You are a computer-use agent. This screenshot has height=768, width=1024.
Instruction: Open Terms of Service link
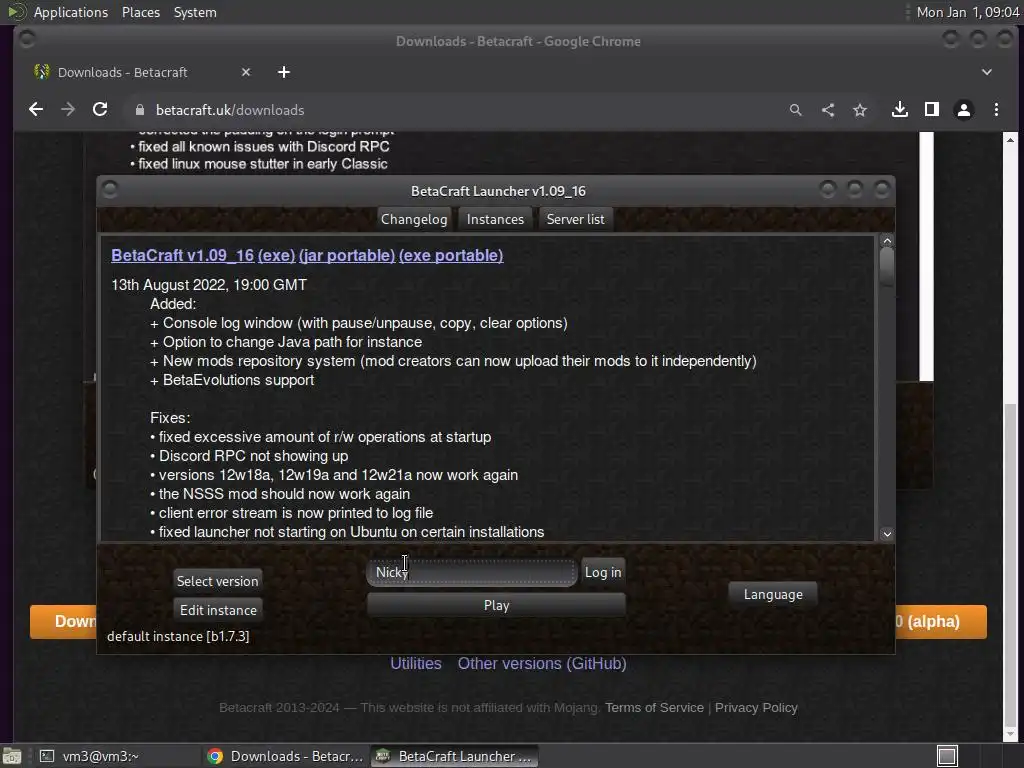pos(654,708)
